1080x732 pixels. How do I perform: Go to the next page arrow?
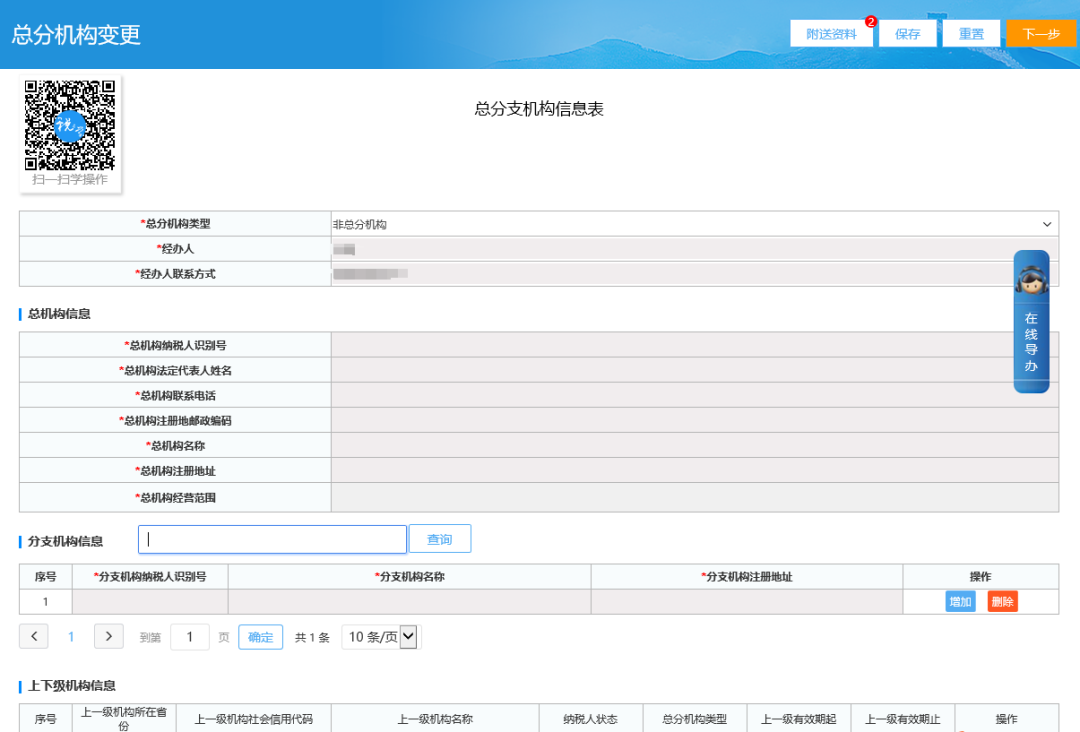pyautogui.click(x=109, y=636)
